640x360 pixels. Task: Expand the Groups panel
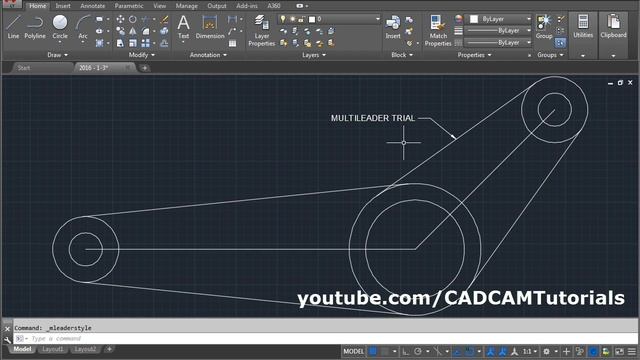tap(550, 55)
